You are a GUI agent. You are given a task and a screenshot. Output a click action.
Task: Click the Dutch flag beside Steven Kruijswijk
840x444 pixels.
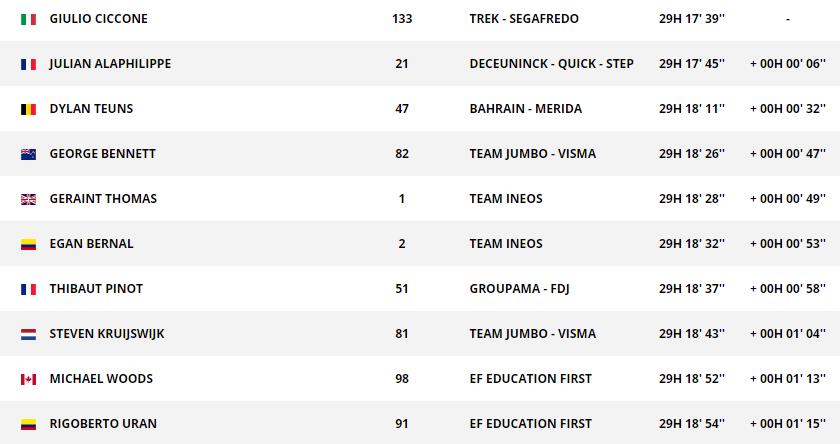tap(28, 334)
